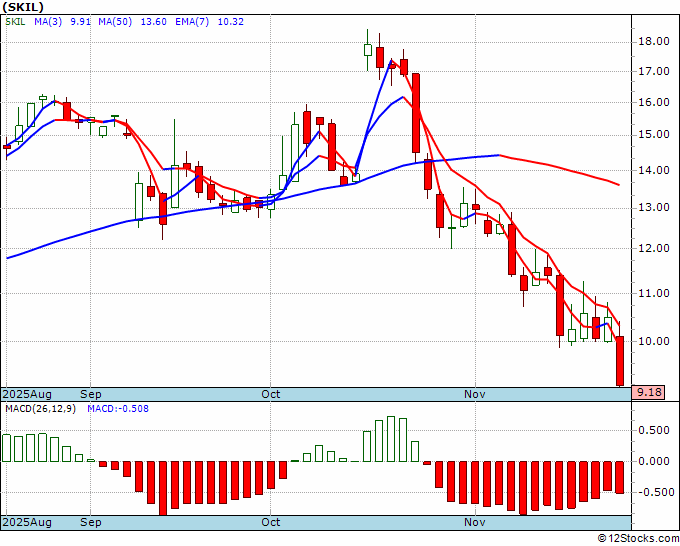Click the 12.00 price axis label

[654, 248]
